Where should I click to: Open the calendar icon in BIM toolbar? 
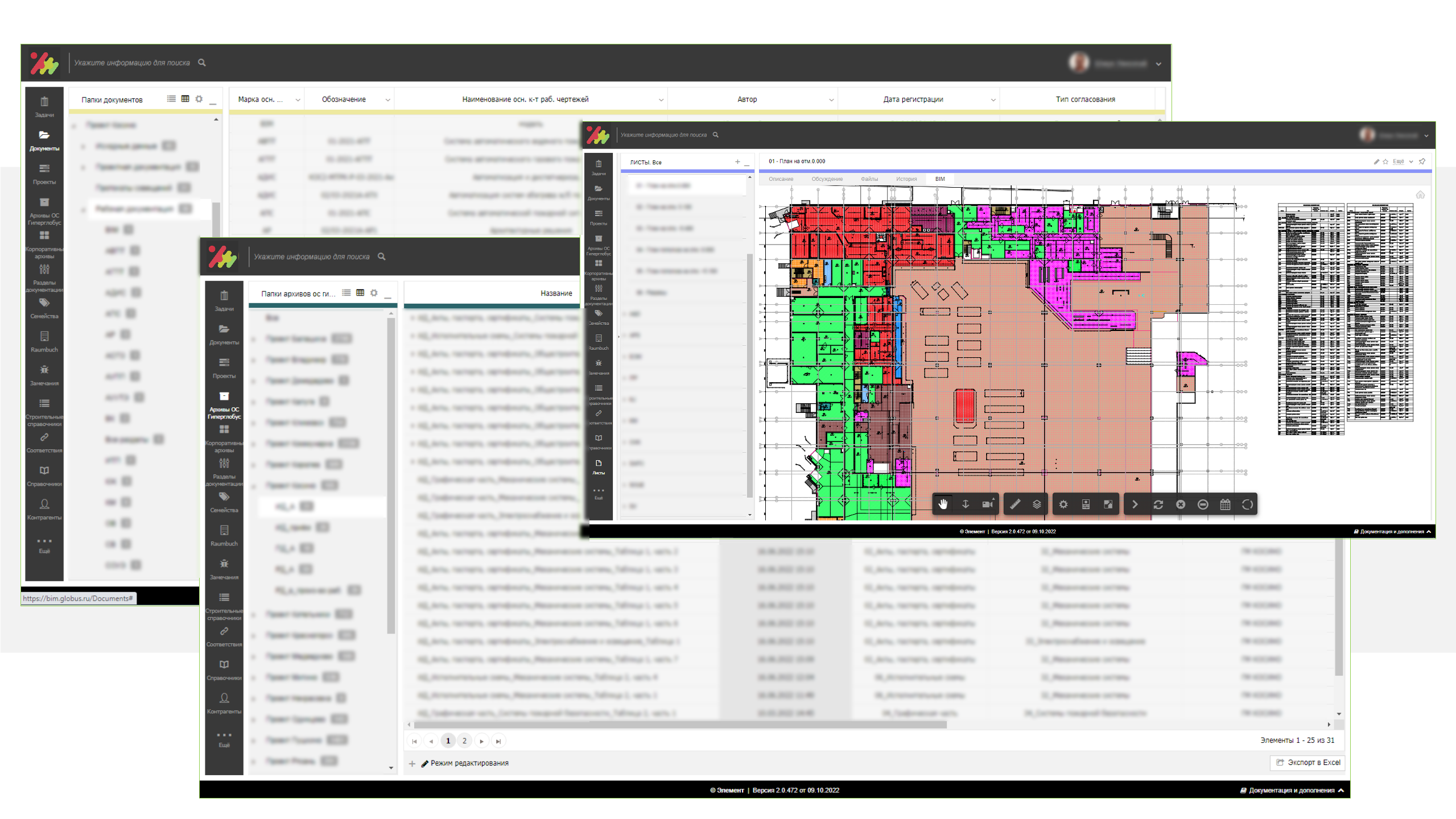pyautogui.click(x=1225, y=504)
